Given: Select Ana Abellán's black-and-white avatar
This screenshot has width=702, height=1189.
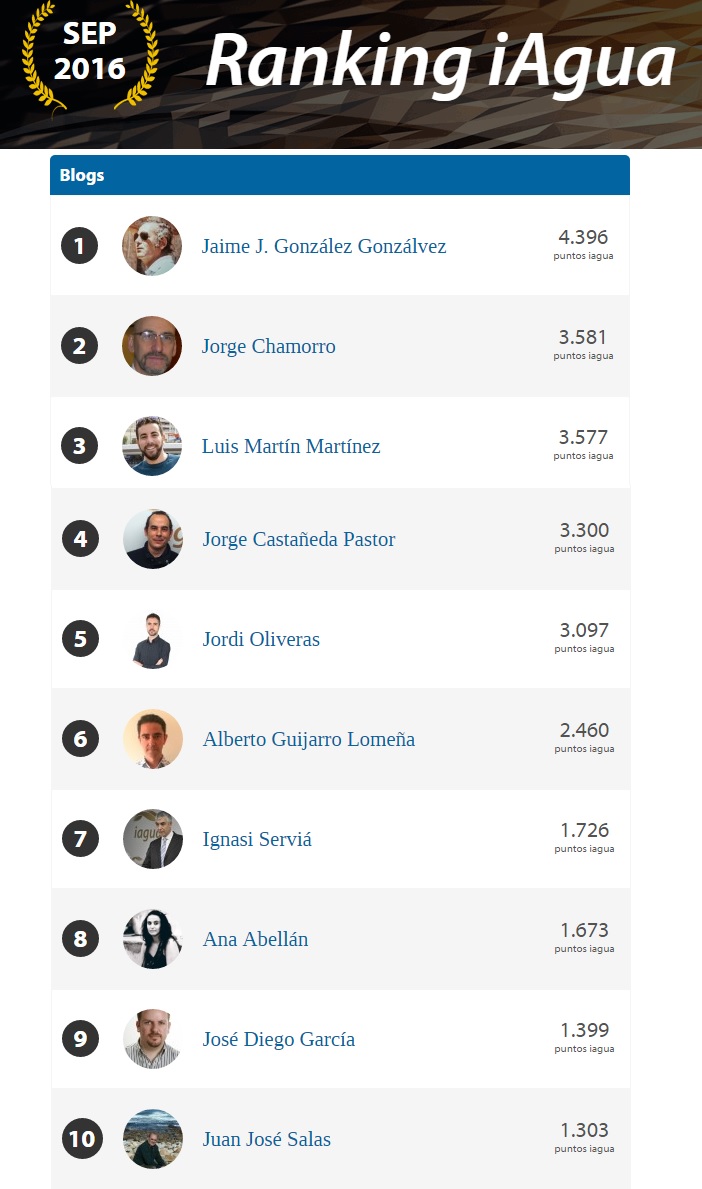Looking at the screenshot, I should 153,939.
